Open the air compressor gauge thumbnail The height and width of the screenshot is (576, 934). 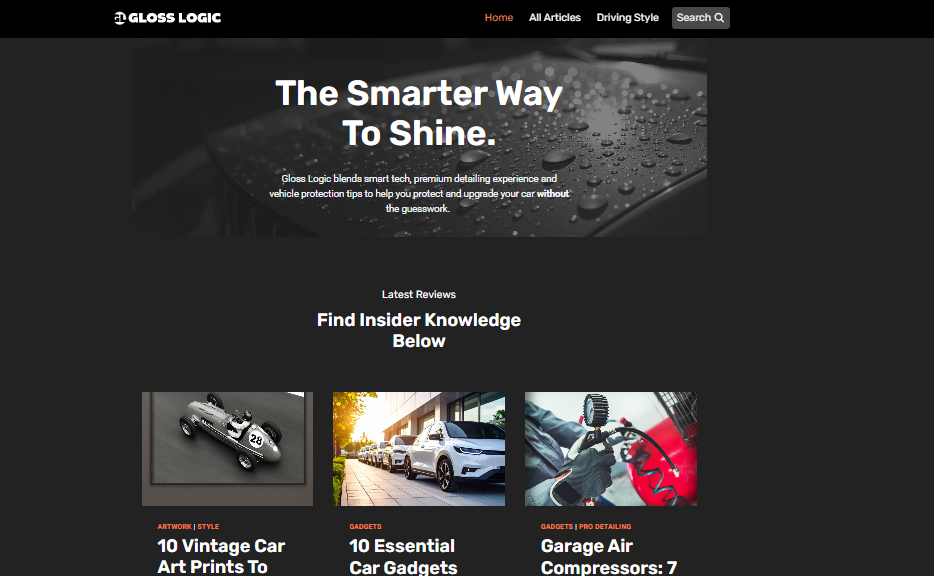(611, 449)
